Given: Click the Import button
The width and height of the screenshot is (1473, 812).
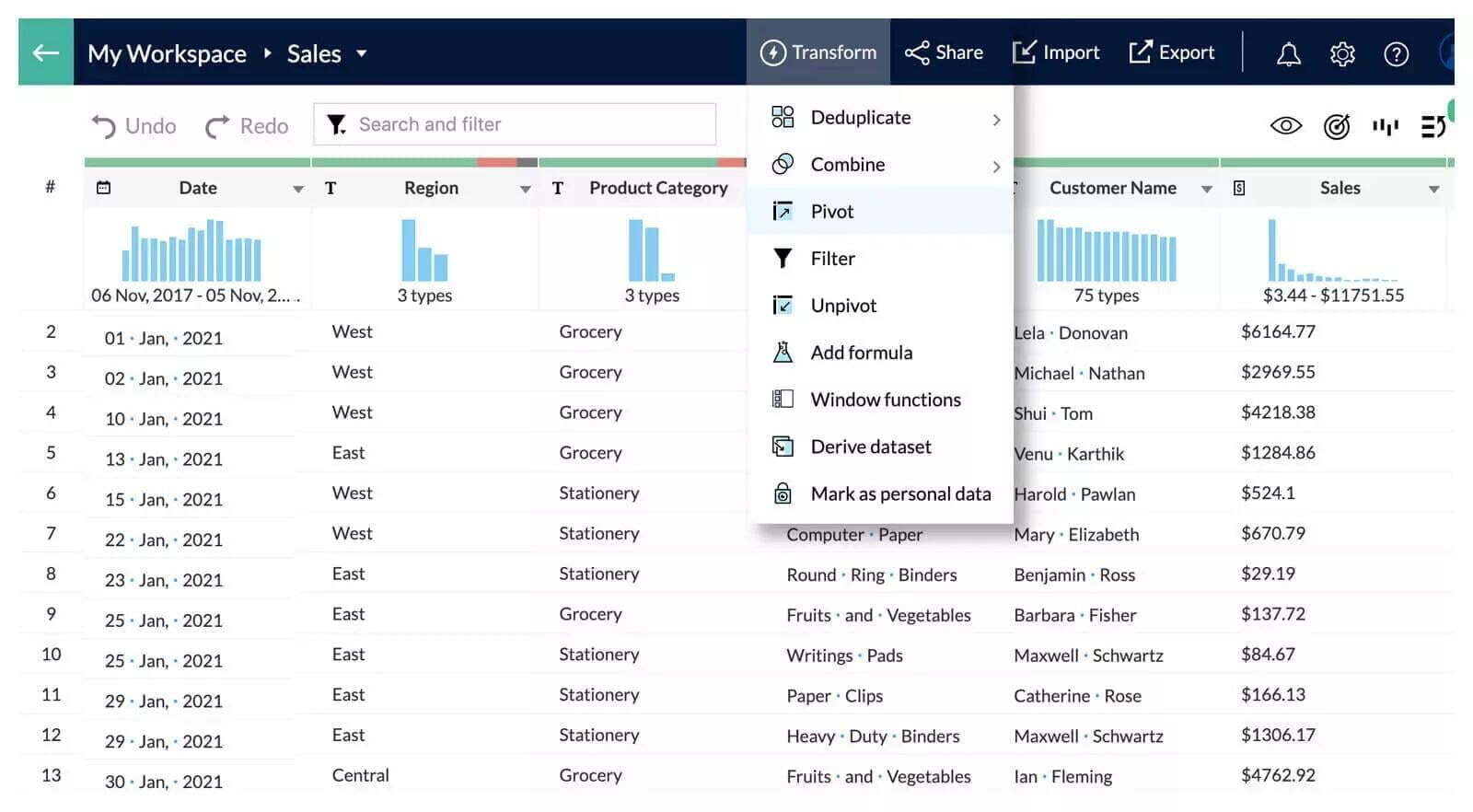Looking at the screenshot, I should click(x=1056, y=52).
